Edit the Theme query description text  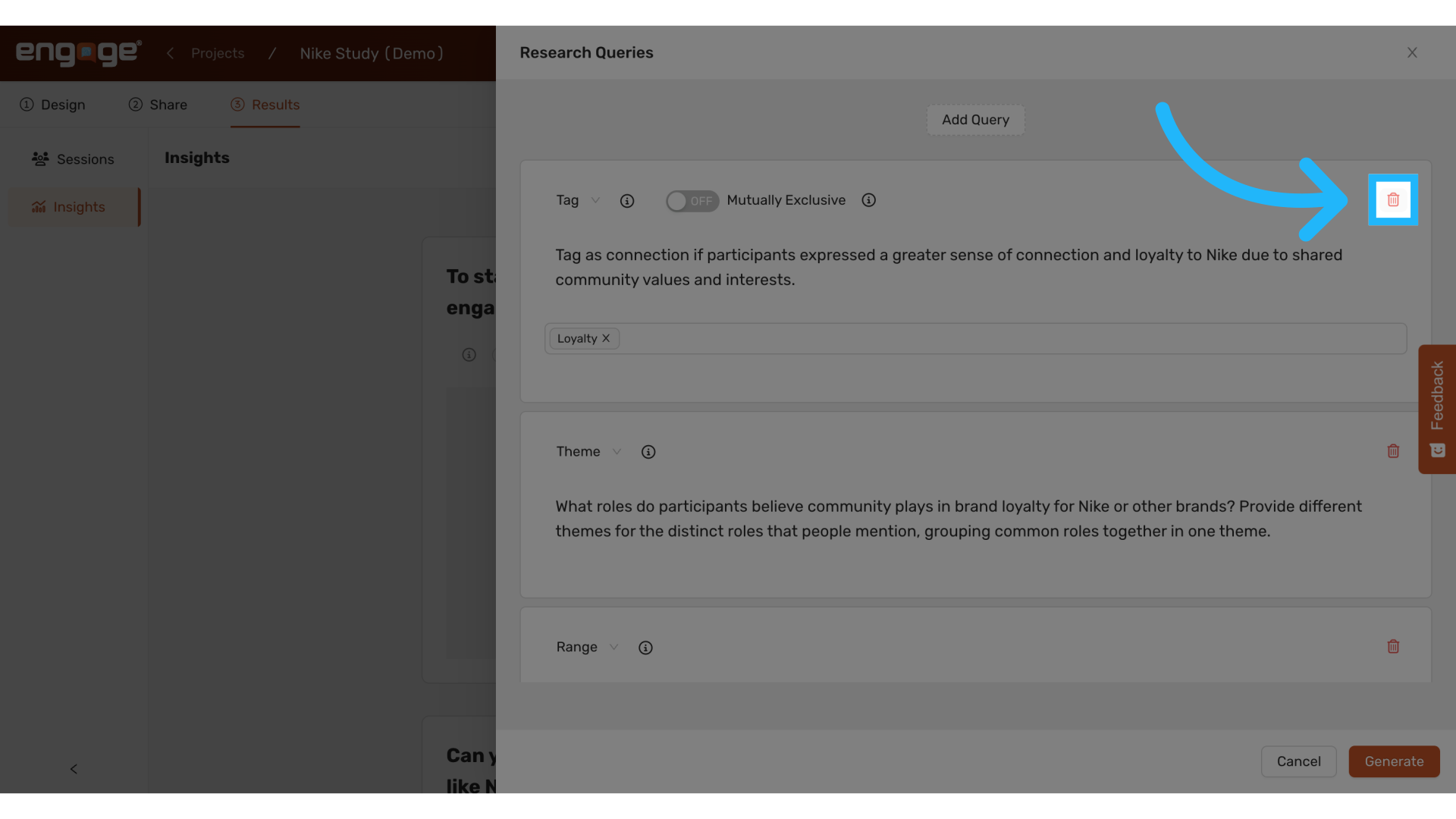(x=959, y=519)
